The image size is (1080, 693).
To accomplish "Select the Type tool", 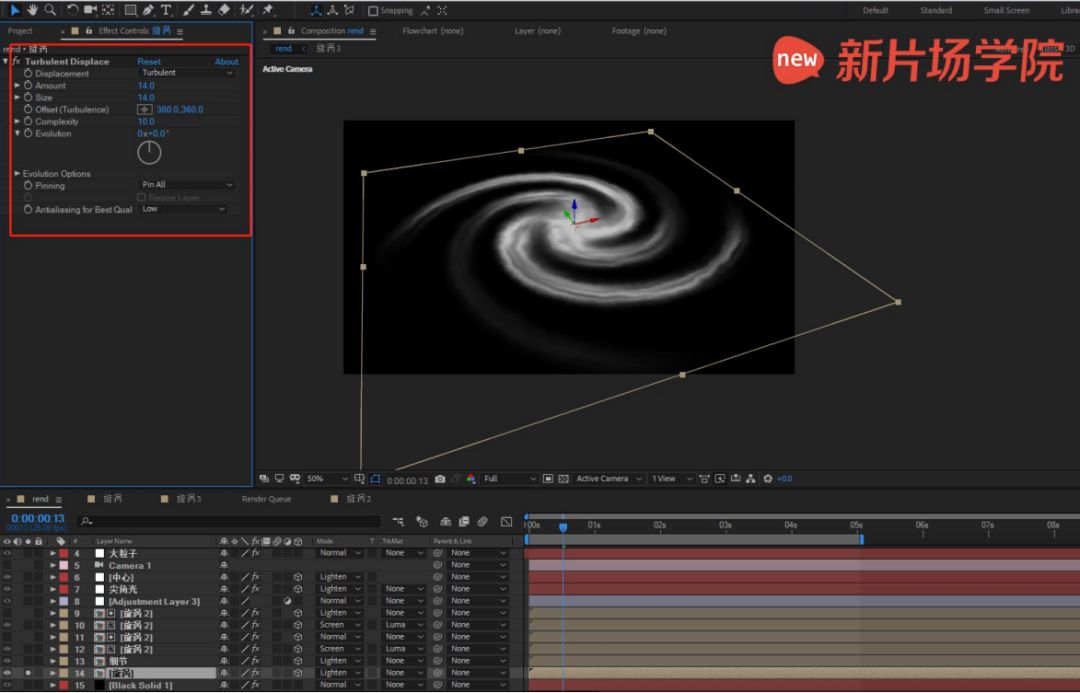I will (x=166, y=10).
